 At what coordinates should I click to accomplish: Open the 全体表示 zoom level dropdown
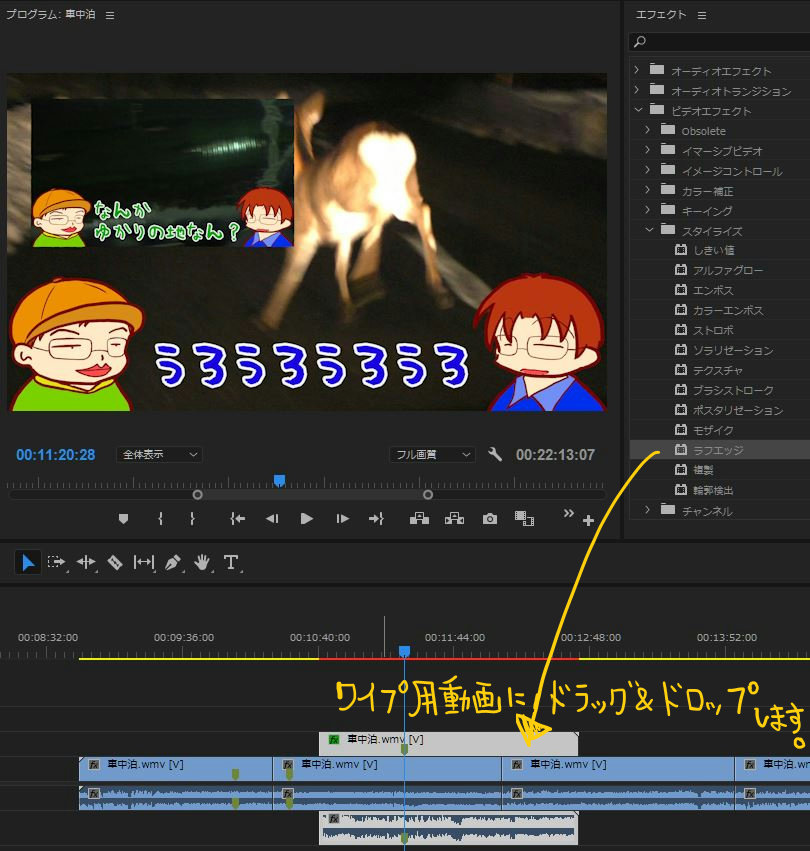click(159, 454)
